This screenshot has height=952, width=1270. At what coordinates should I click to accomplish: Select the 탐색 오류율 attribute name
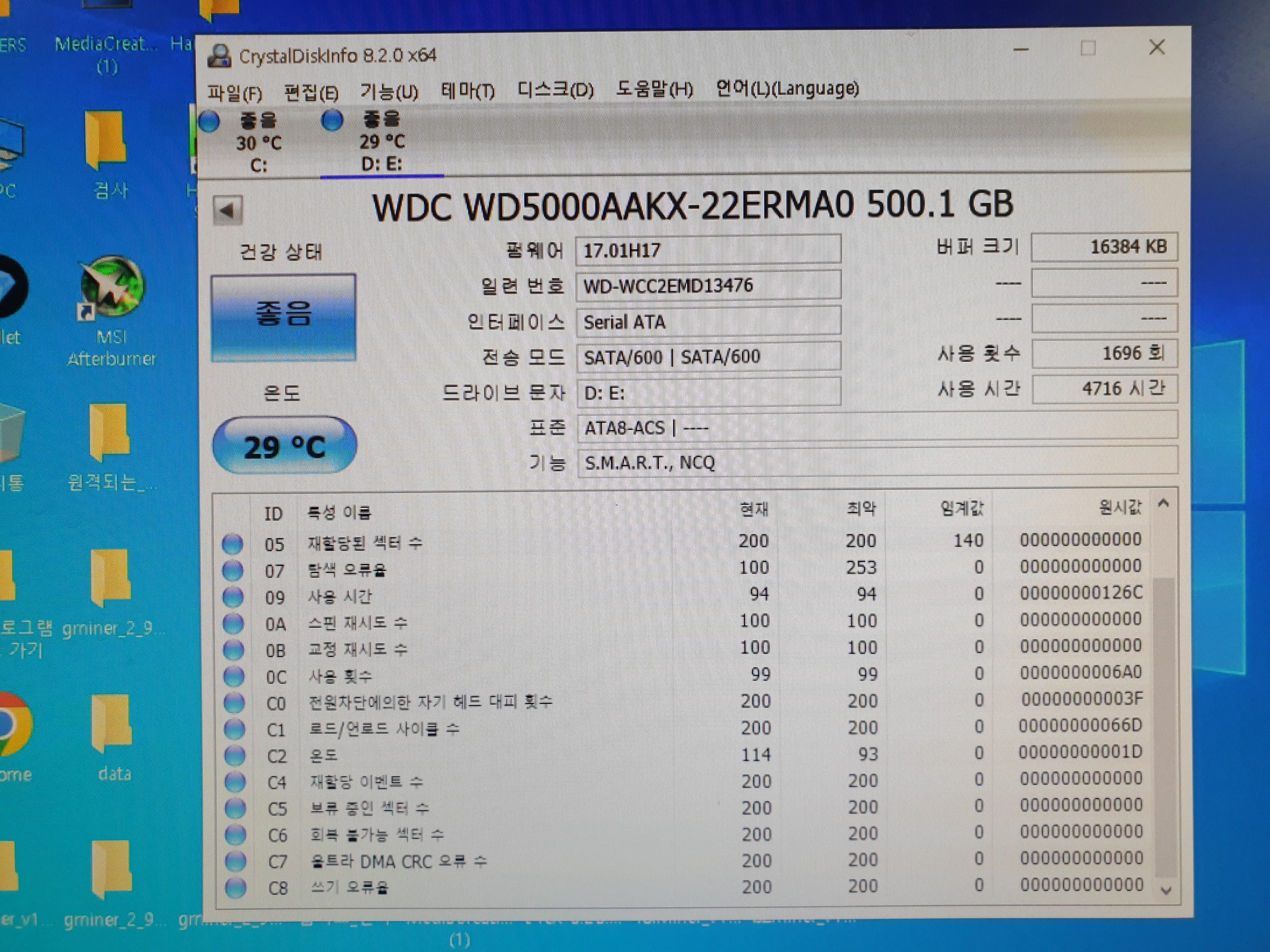tap(347, 570)
